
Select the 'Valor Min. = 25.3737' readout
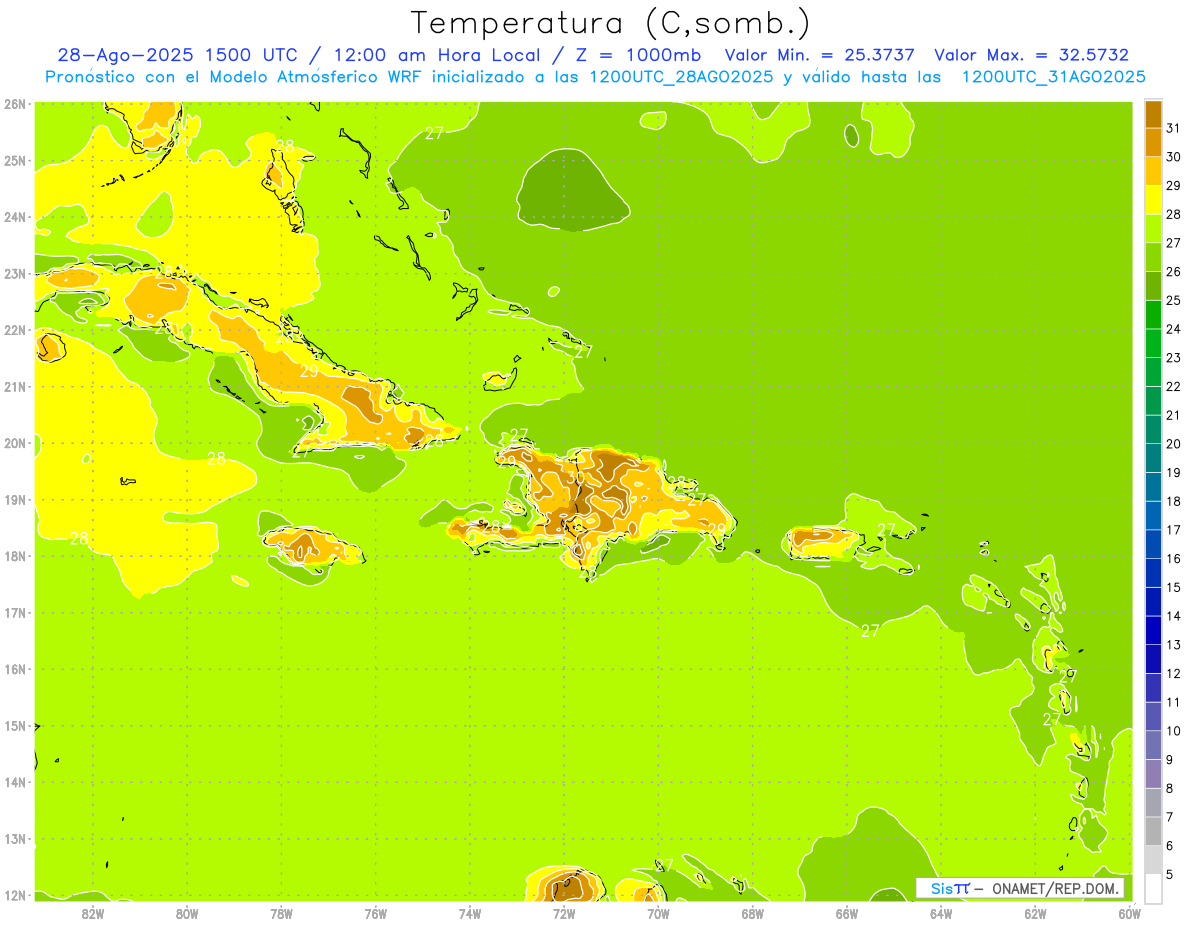(x=819, y=55)
